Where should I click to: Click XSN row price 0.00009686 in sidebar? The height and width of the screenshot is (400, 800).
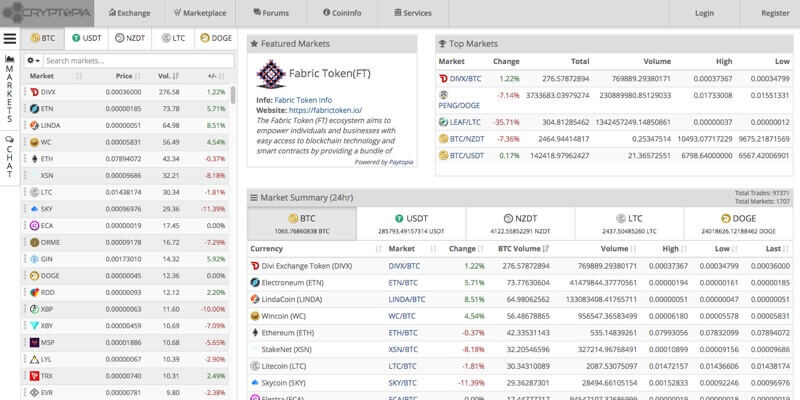coord(123,176)
